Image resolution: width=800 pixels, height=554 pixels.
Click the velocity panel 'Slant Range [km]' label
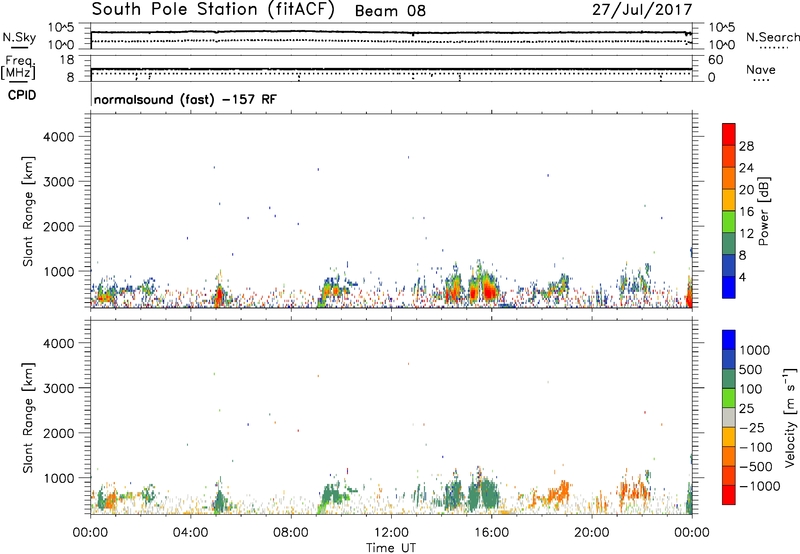pyautogui.click(x=28, y=417)
